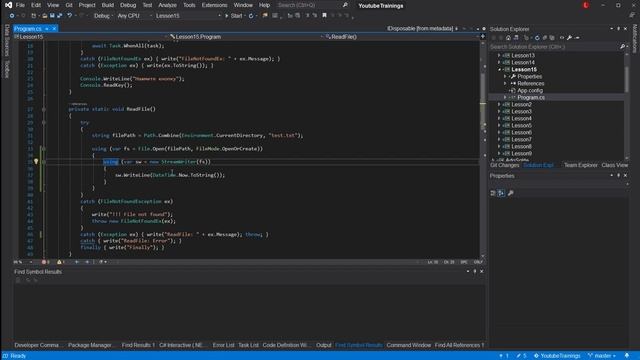Click the top search magnifier icon
The height and width of the screenshot is (360, 640).
pyautogui.click(x=345, y=5)
